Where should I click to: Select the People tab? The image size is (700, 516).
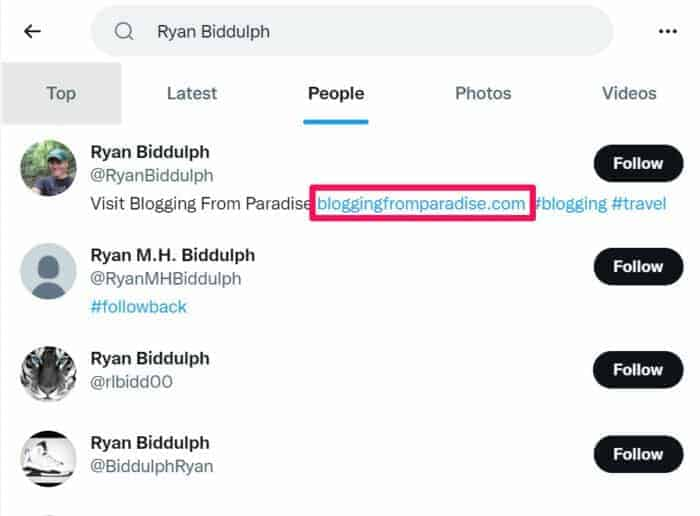coord(336,93)
